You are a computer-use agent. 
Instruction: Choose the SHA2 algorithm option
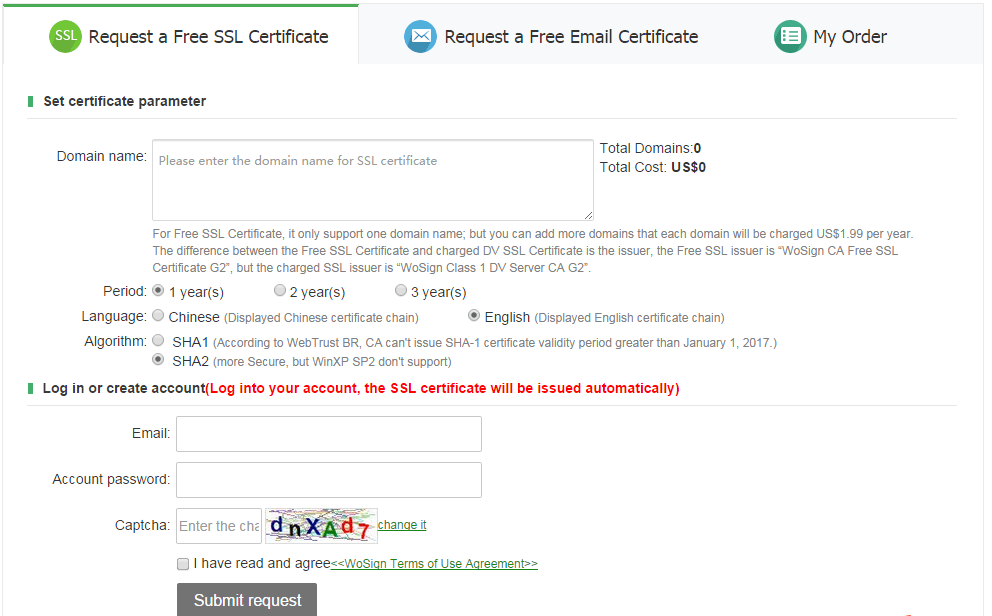pos(158,360)
